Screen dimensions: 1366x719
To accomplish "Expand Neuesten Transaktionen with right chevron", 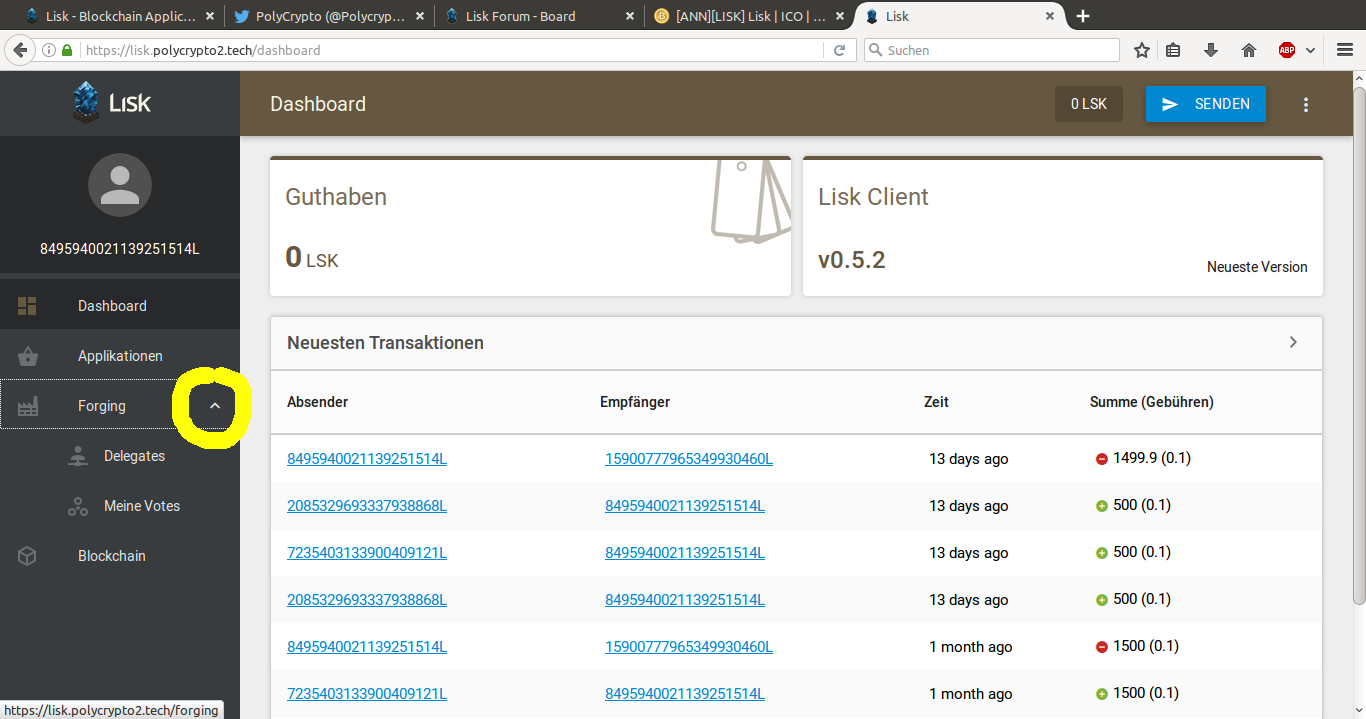I will (1293, 342).
